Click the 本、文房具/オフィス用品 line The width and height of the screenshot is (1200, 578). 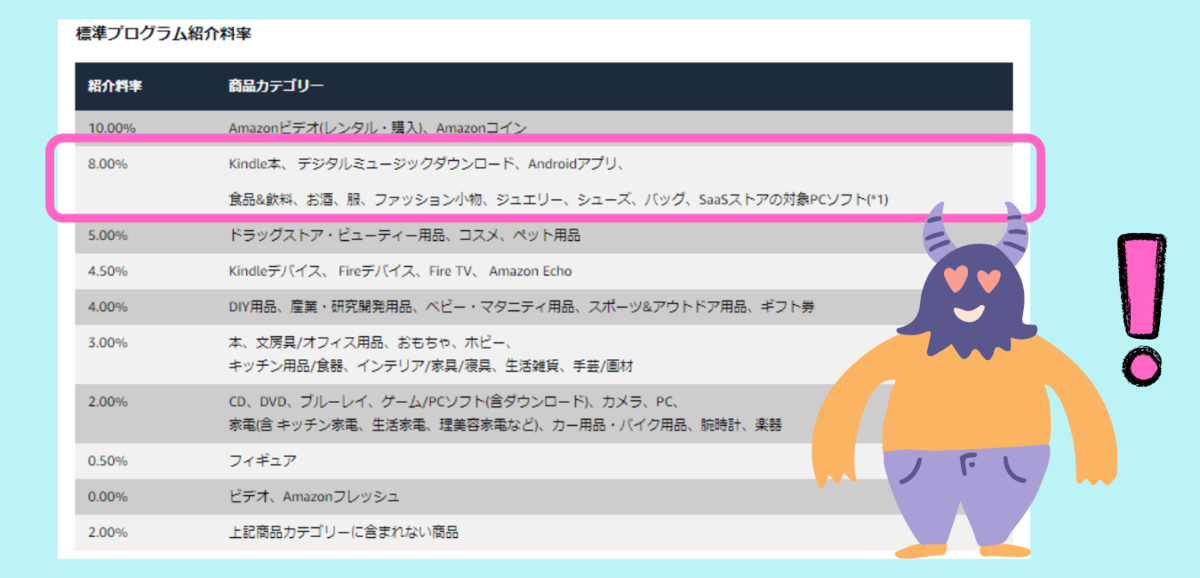370,343
